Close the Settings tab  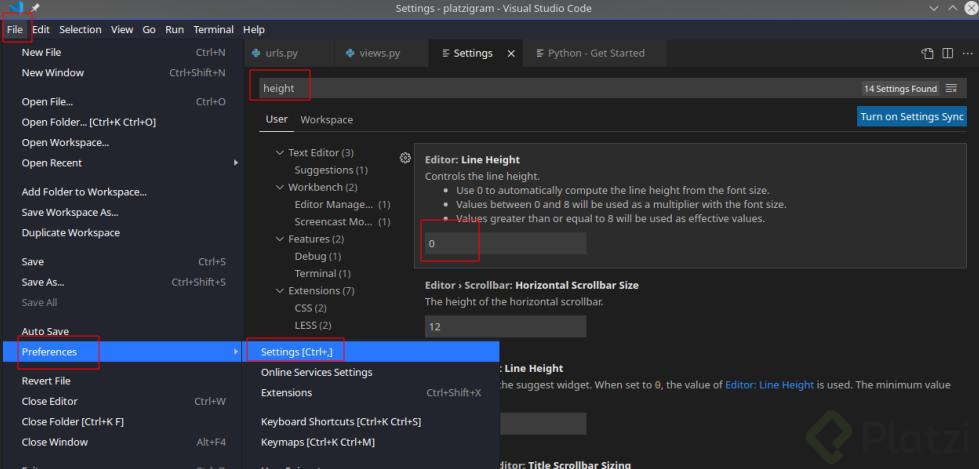(511, 54)
